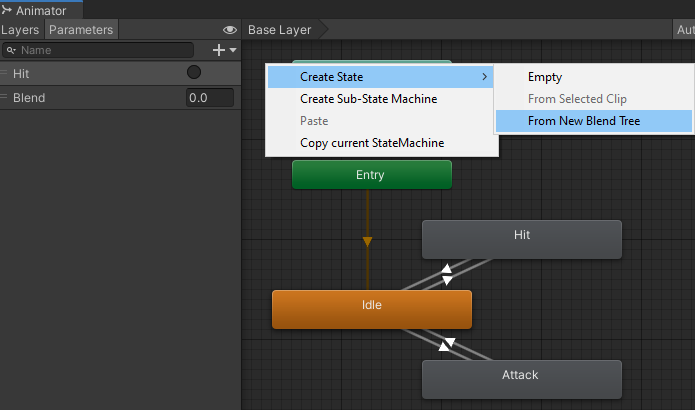Grab the drag handle beside the Hit parameter
The width and height of the screenshot is (695, 410).
(5, 73)
